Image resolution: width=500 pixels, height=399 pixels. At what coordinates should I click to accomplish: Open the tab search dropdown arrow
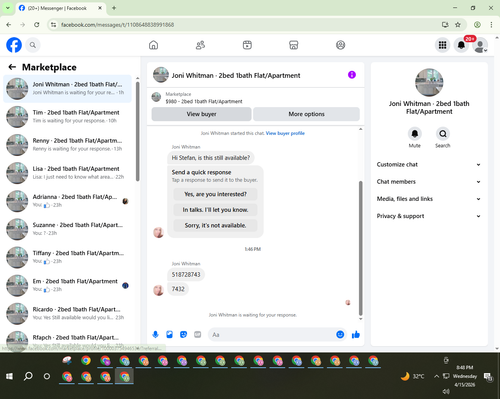coord(8,8)
